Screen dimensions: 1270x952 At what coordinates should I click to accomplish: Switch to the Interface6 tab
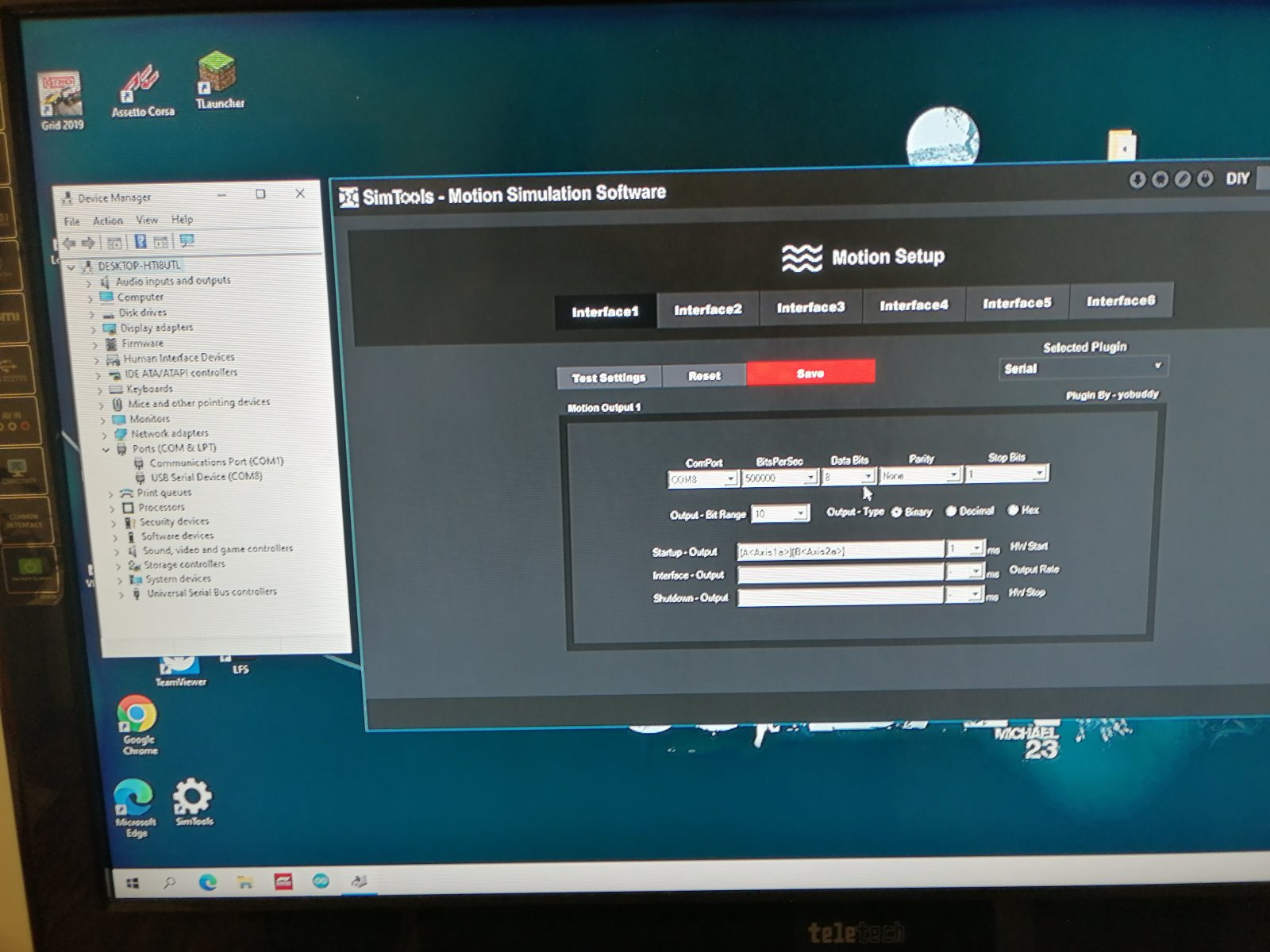pos(1121,300)
